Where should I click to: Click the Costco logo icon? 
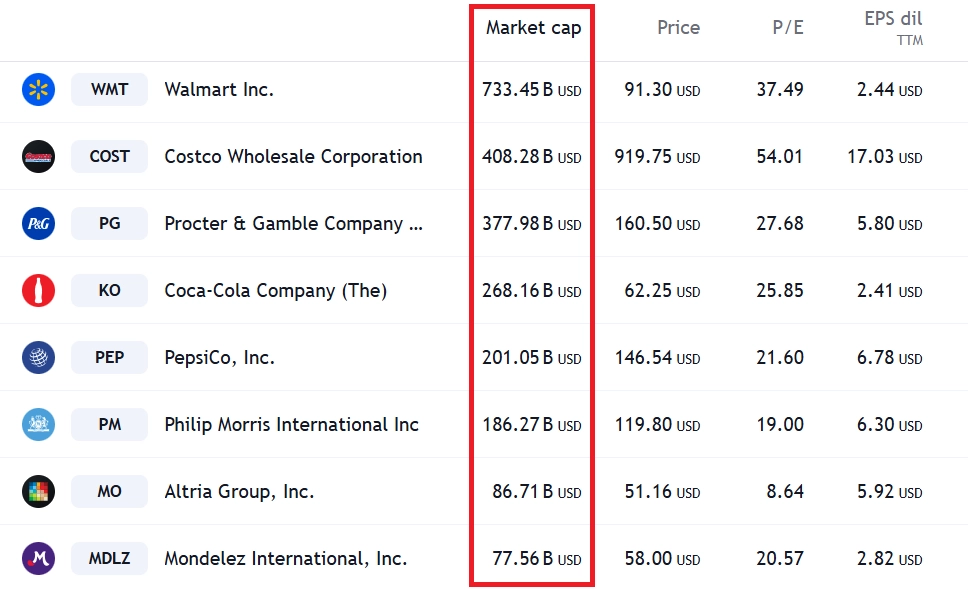(x=38, y=156)
